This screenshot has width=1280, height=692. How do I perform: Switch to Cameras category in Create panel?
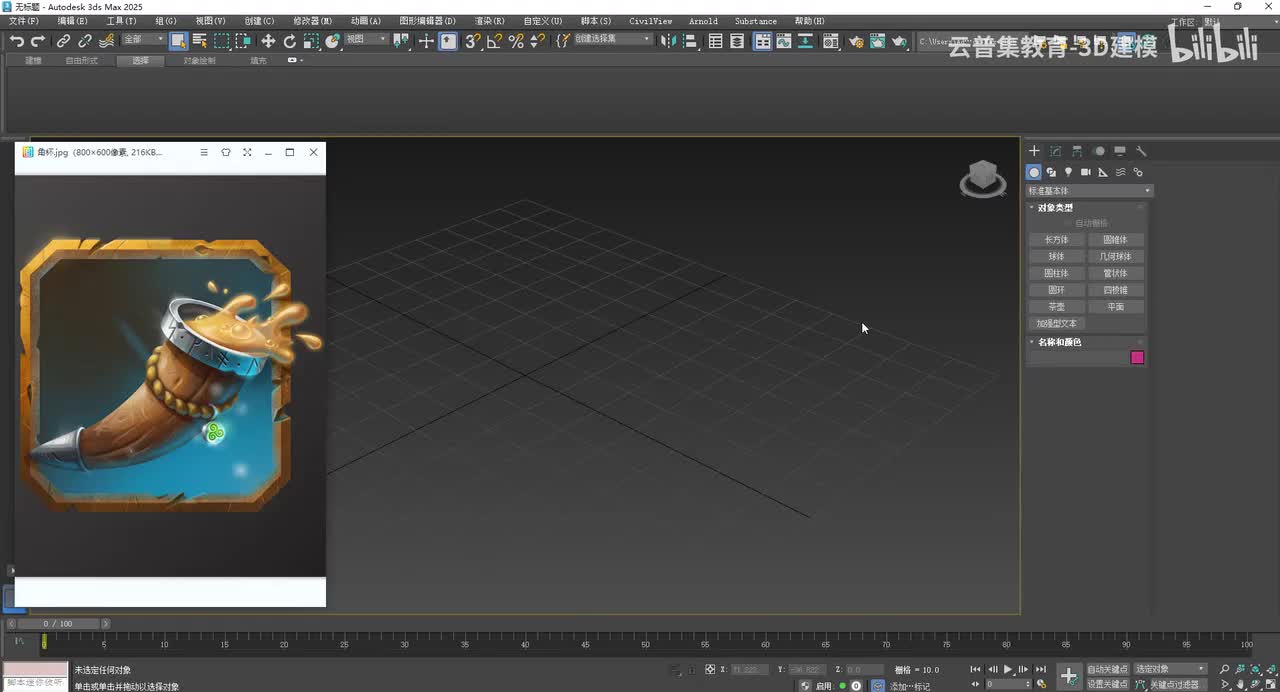click(1085, 172)
